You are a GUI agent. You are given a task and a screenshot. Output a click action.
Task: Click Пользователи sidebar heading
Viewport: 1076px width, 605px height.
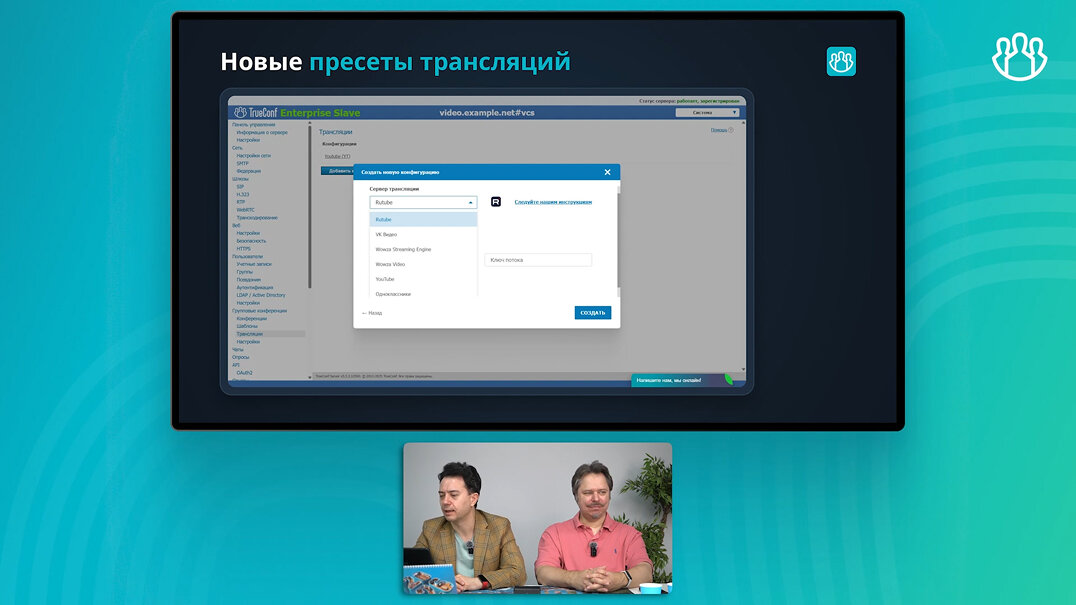pyautogui.click(x=247, y=257)
